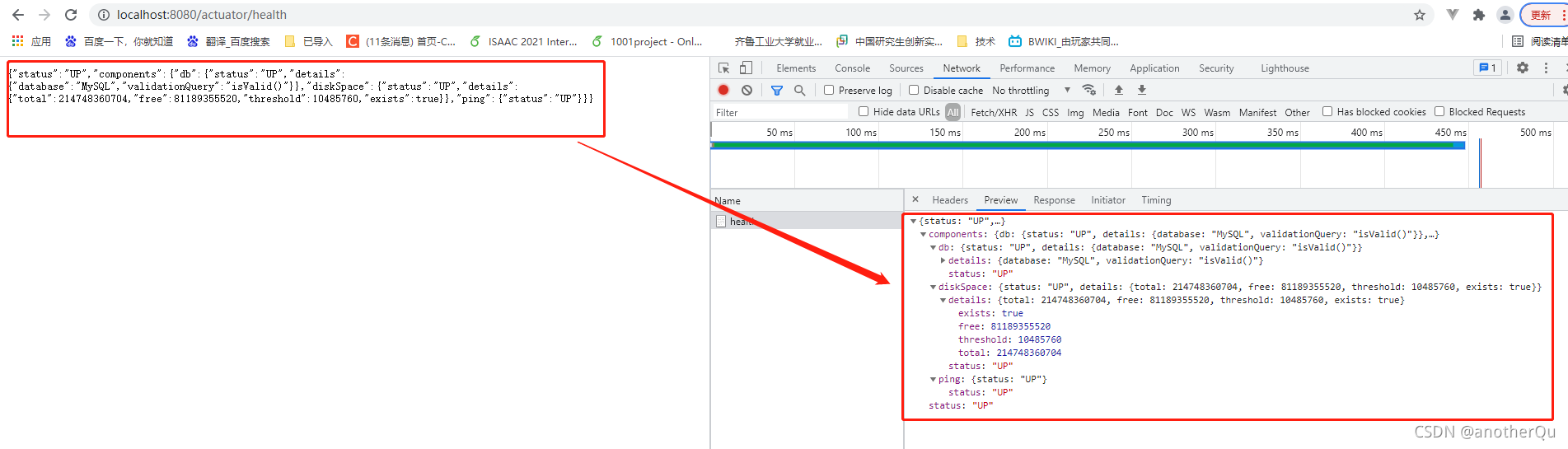Filter requests by Manifest

[x=1257, y=112]
